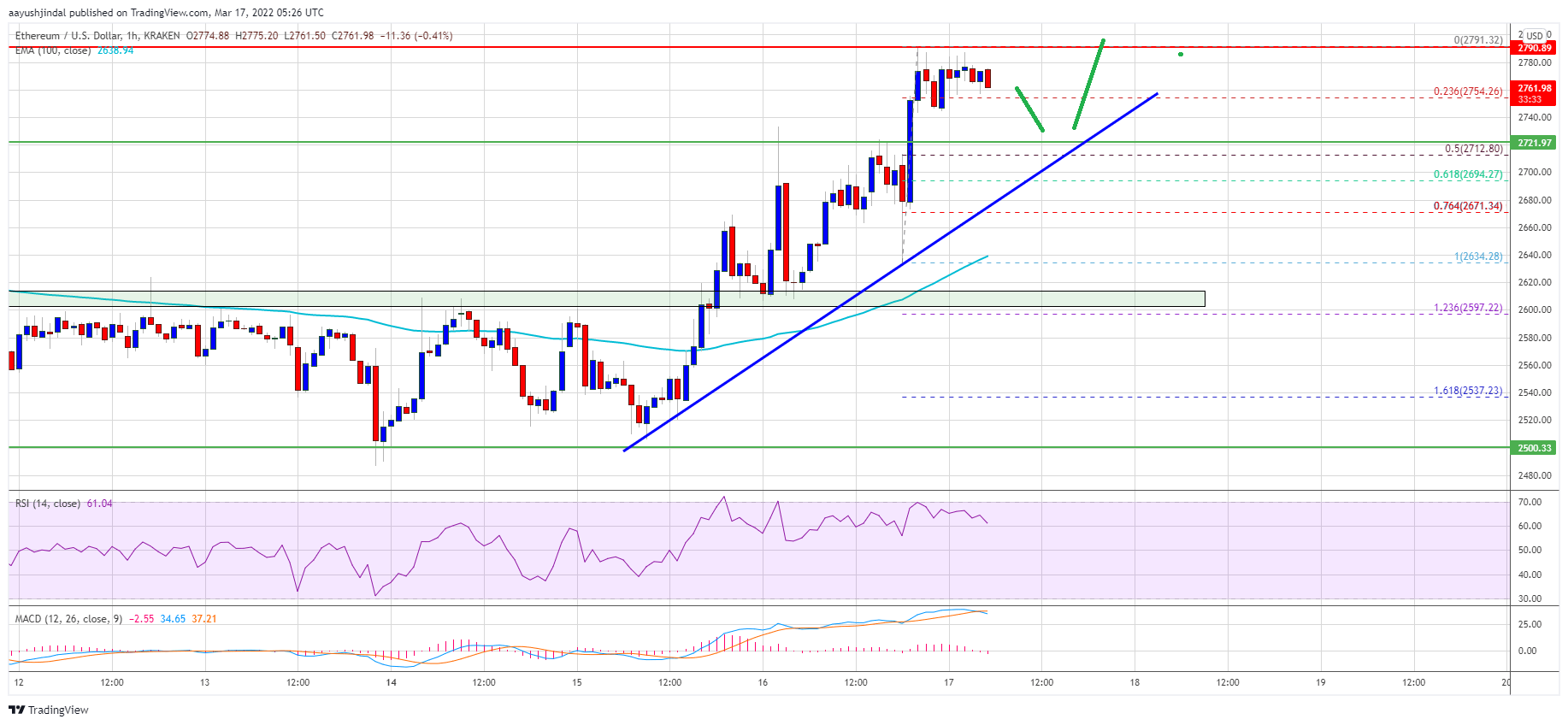Click the 50.00 level on the RSI axis
1568x725 pixels.
pos(1530,550)
